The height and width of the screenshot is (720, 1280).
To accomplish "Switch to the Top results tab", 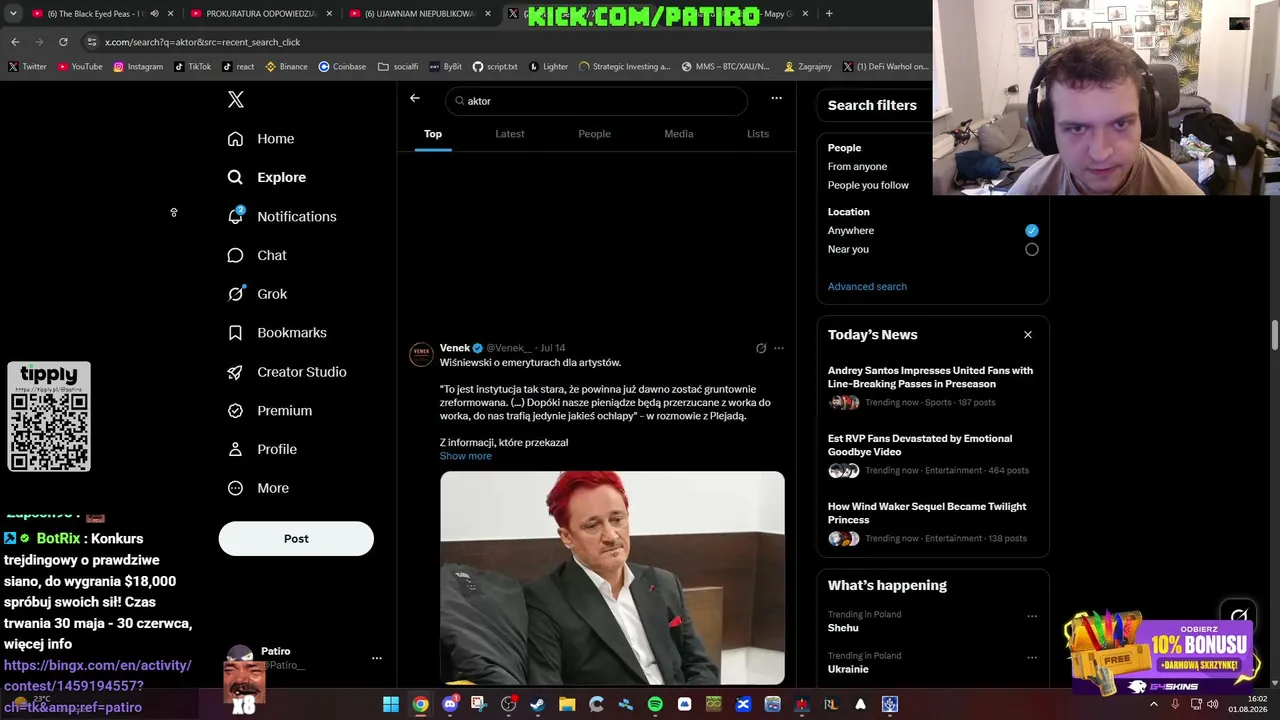I will pyautogui.click(x=433, y=134).
